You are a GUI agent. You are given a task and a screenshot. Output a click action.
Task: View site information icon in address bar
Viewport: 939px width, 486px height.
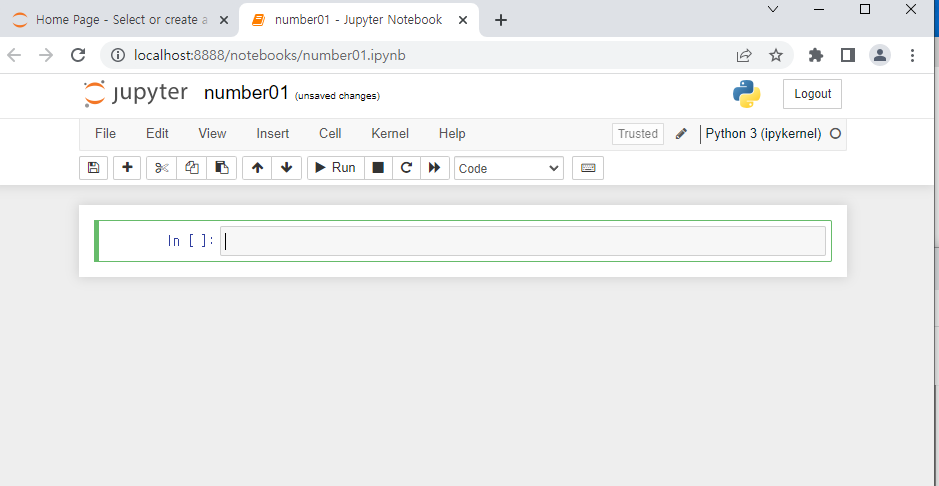(118, 56)
